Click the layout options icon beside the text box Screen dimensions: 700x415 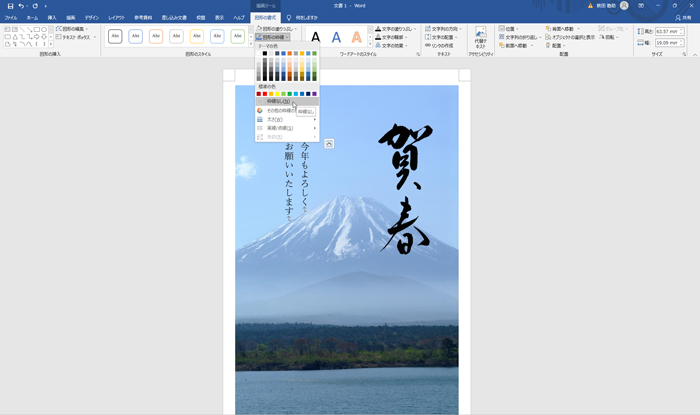pyautogui.click(x=329, y=144)
